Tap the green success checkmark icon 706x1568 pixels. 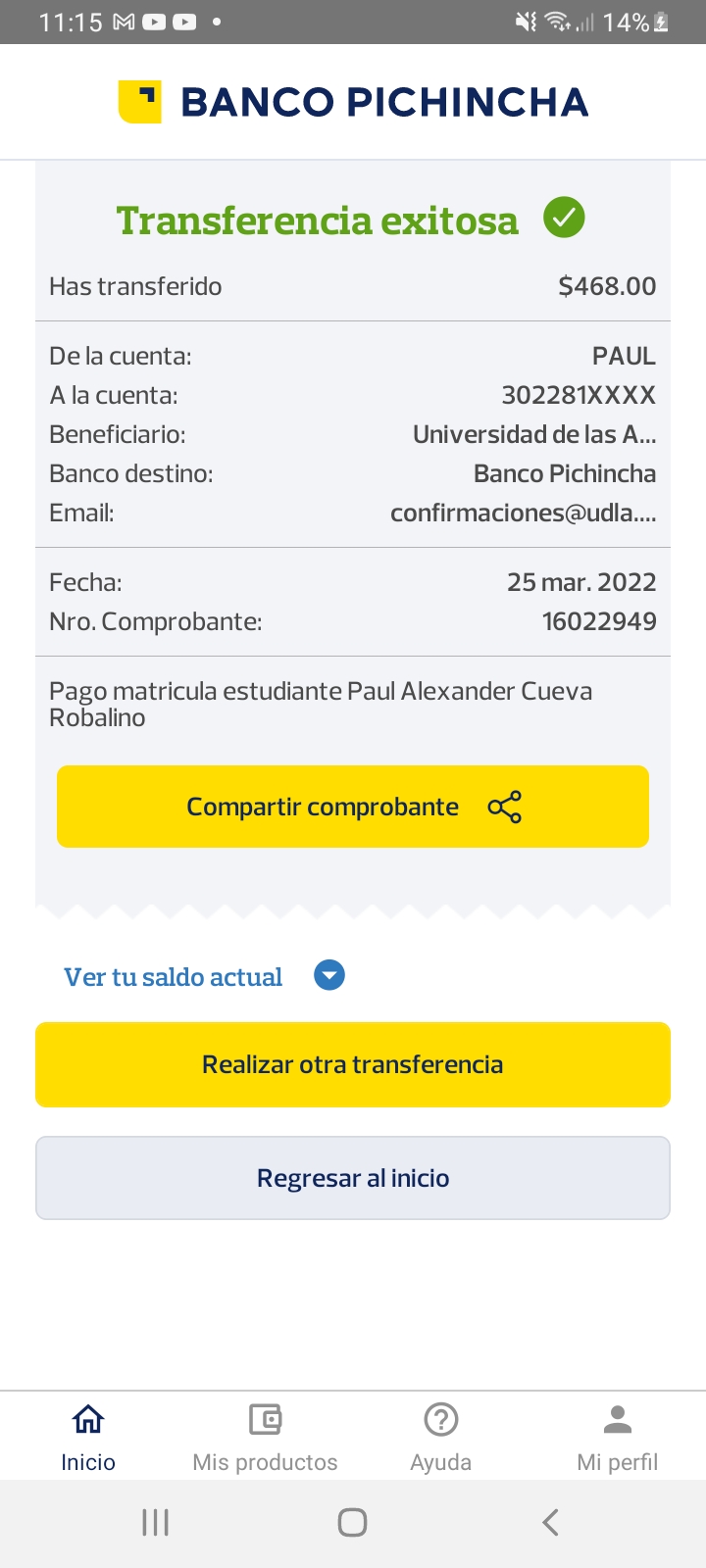point(564,218)
